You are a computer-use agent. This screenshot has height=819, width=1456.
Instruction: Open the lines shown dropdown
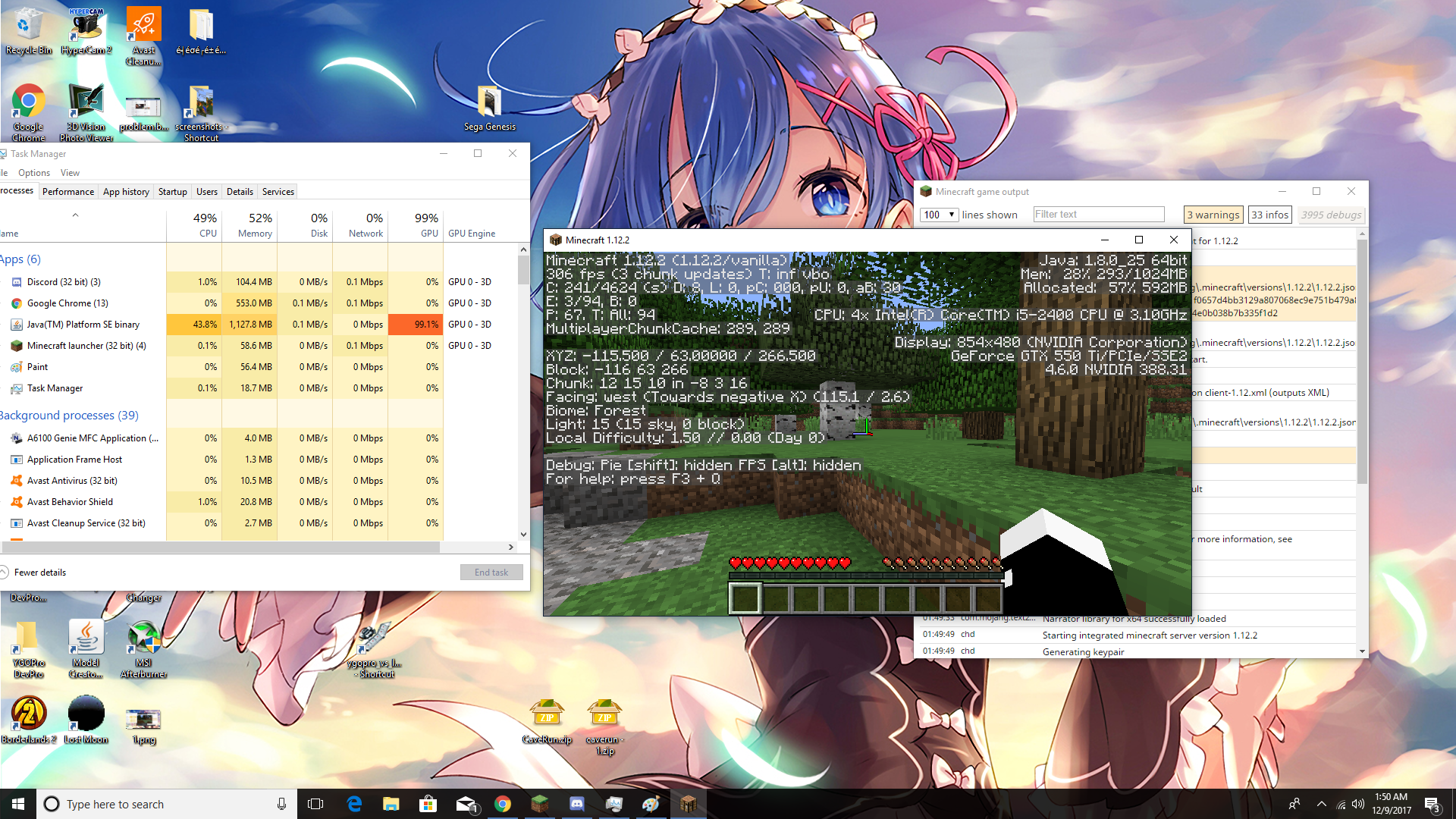939,215
